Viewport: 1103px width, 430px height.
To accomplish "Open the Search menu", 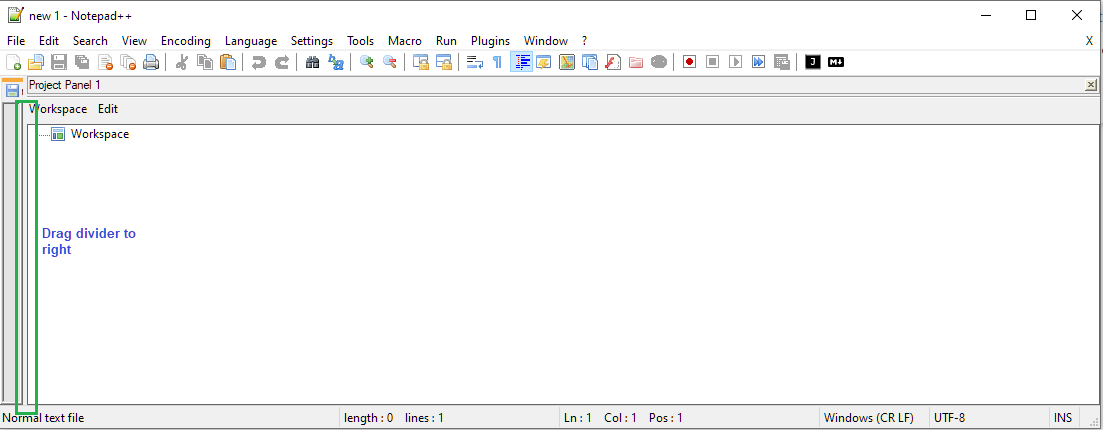I will [x=90, y=41].
